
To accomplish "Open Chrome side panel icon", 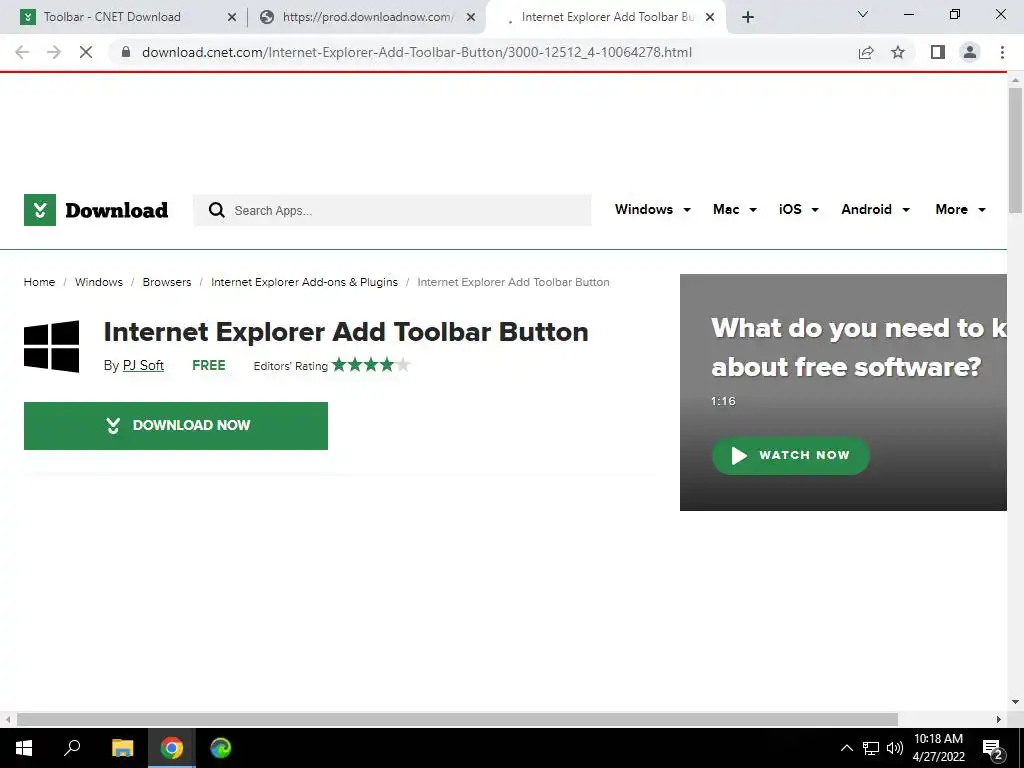I will [x=938, y=52].
